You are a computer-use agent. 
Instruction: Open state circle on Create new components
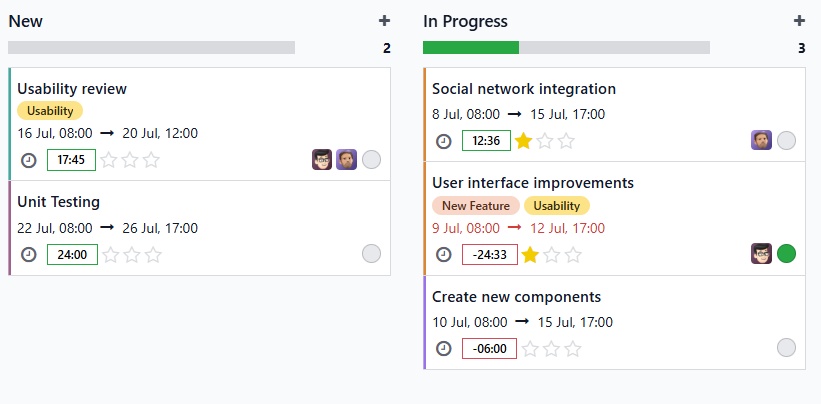pyautogui.click(x=786, y=347)
